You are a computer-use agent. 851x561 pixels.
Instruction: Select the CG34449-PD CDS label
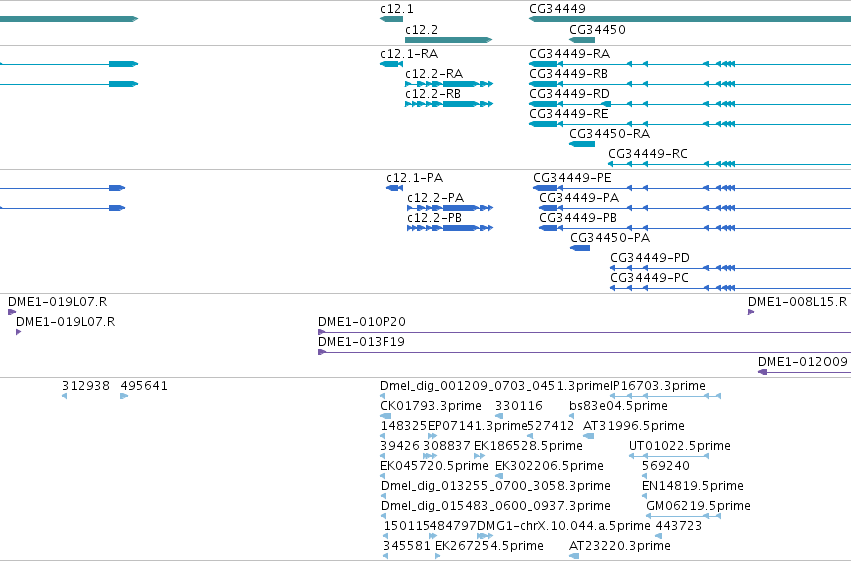point(650,258)
